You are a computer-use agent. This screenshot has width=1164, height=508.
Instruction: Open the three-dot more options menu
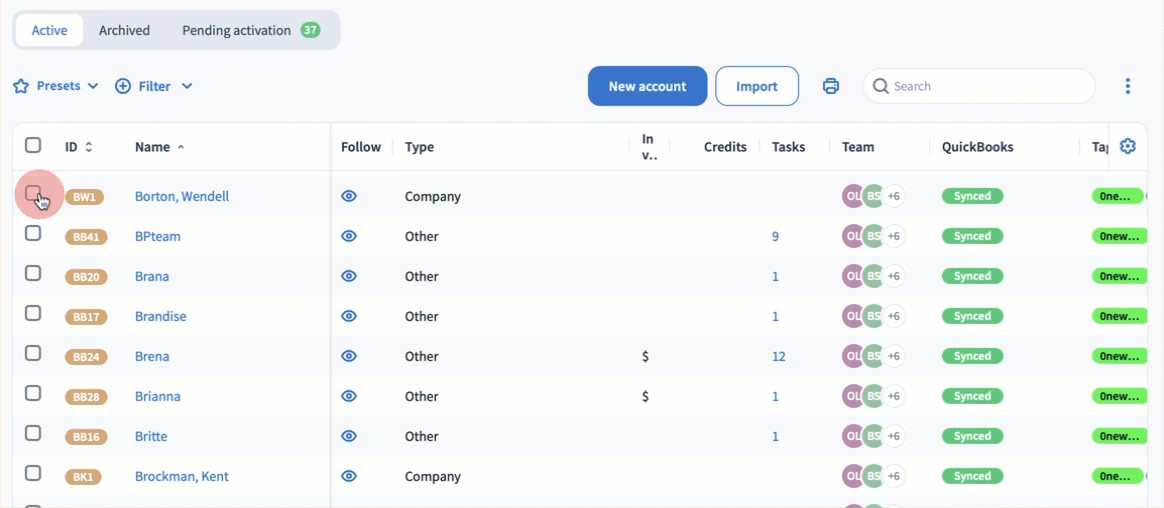tap(1127, 86)
